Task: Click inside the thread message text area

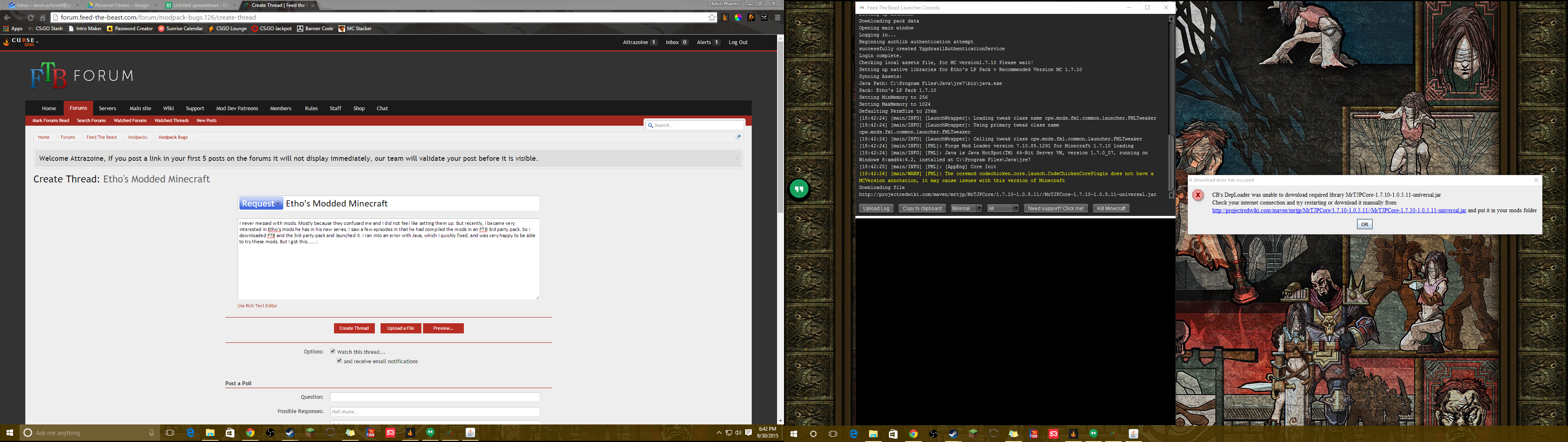Action: (388, 259)
